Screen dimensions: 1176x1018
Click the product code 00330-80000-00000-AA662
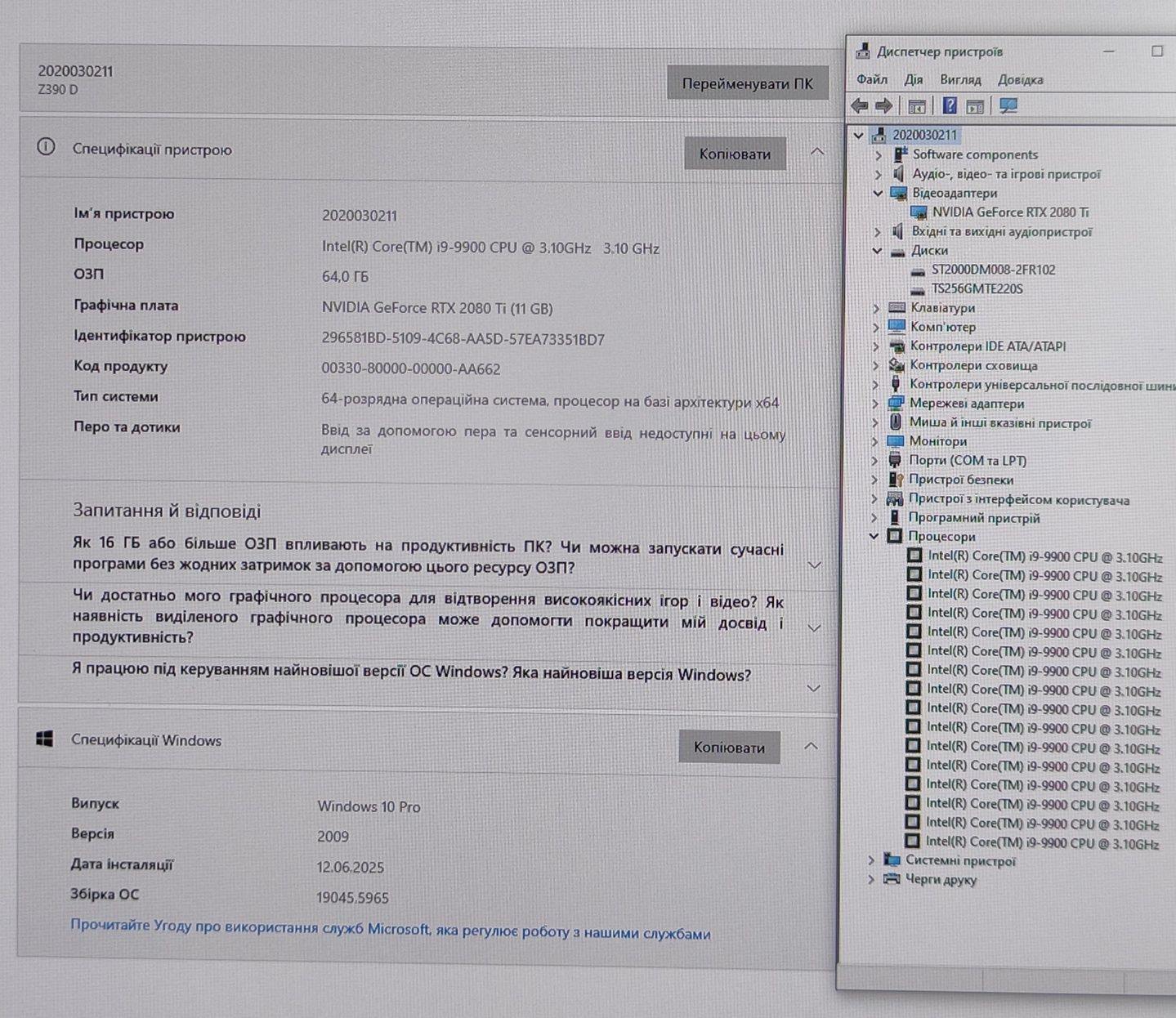pos(411,368)
